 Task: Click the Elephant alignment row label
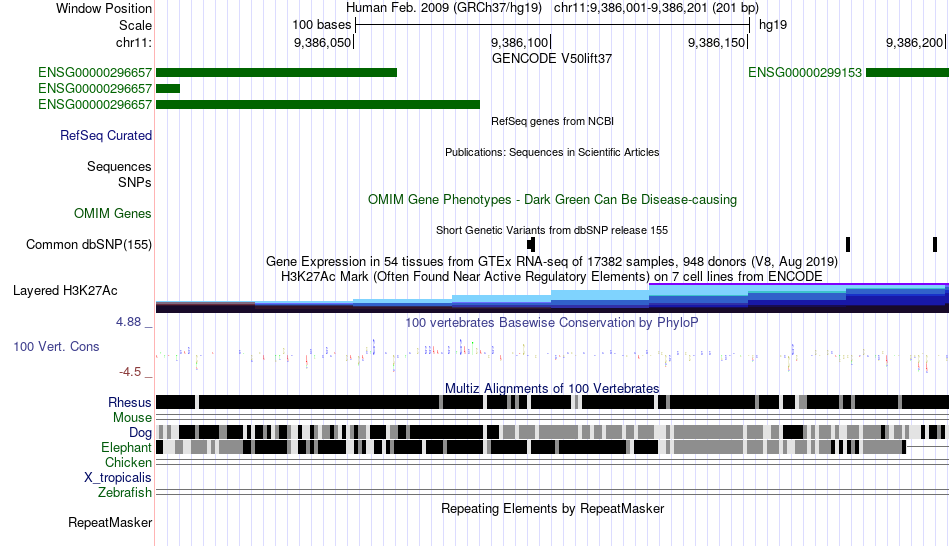[126, 448]
